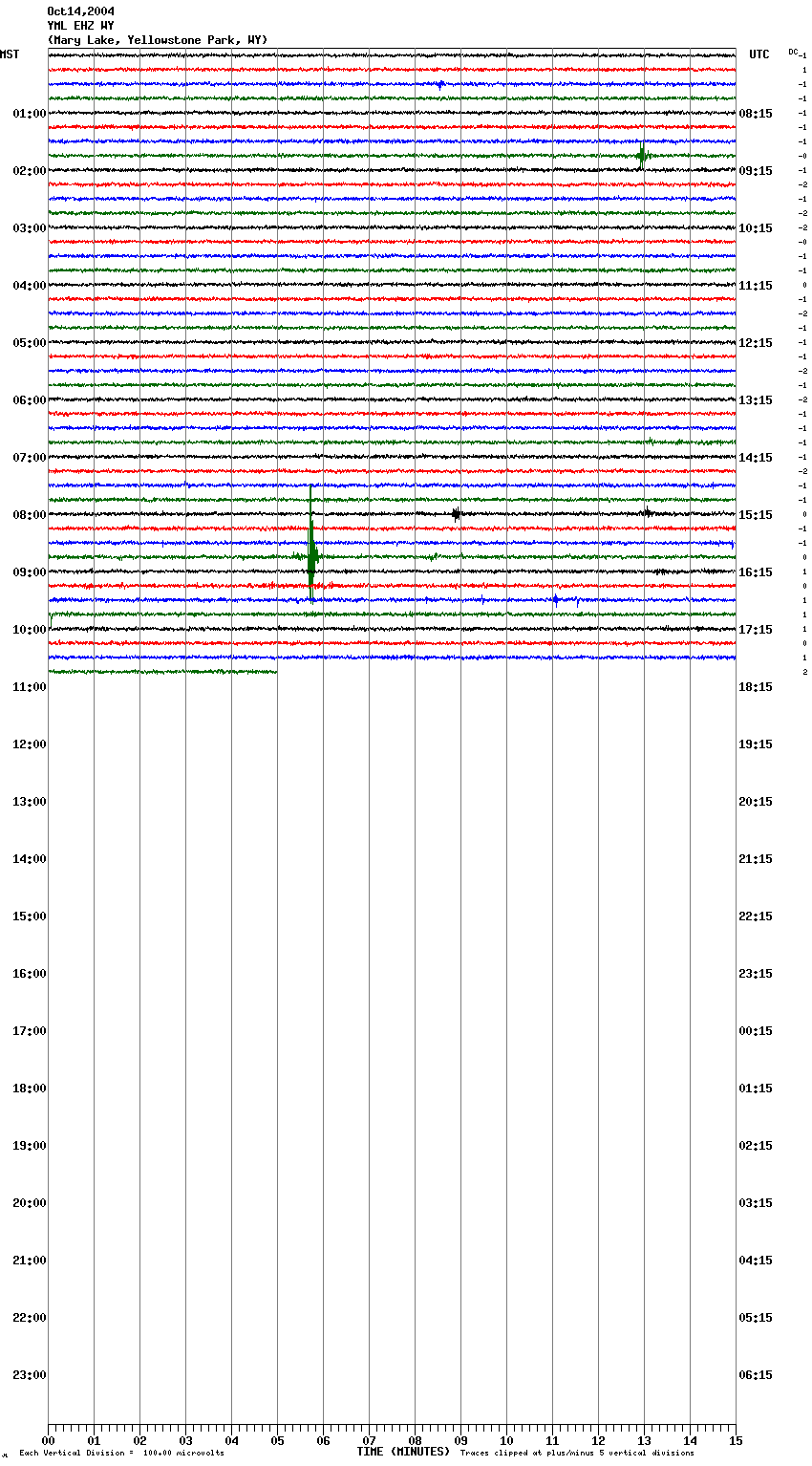Screen dimensions: 812x1466
Task: Click the 03 minute label on bottom axis
Action: 185,1440
